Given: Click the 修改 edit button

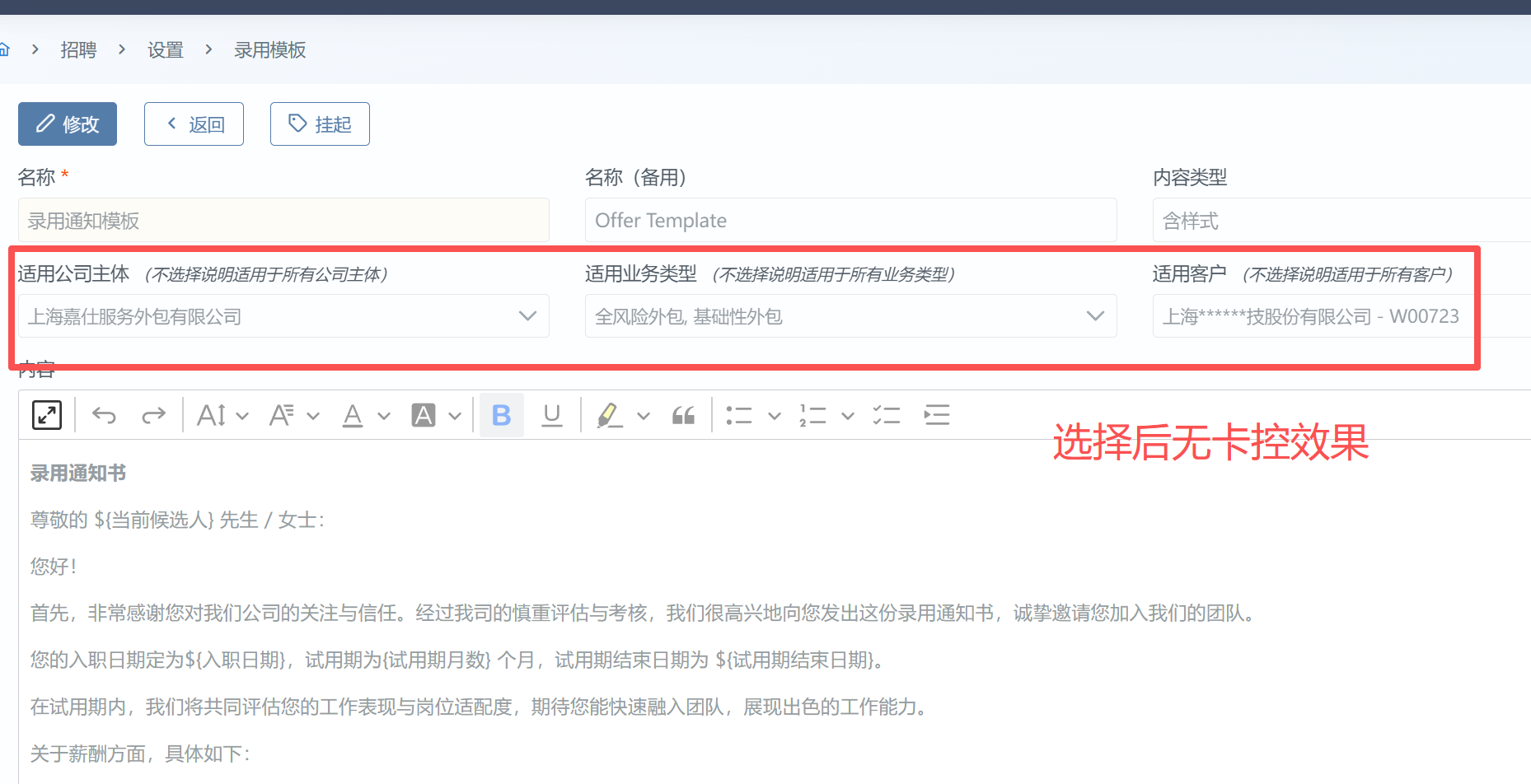Looking at the screenshot, I should (x=68, y=124).
